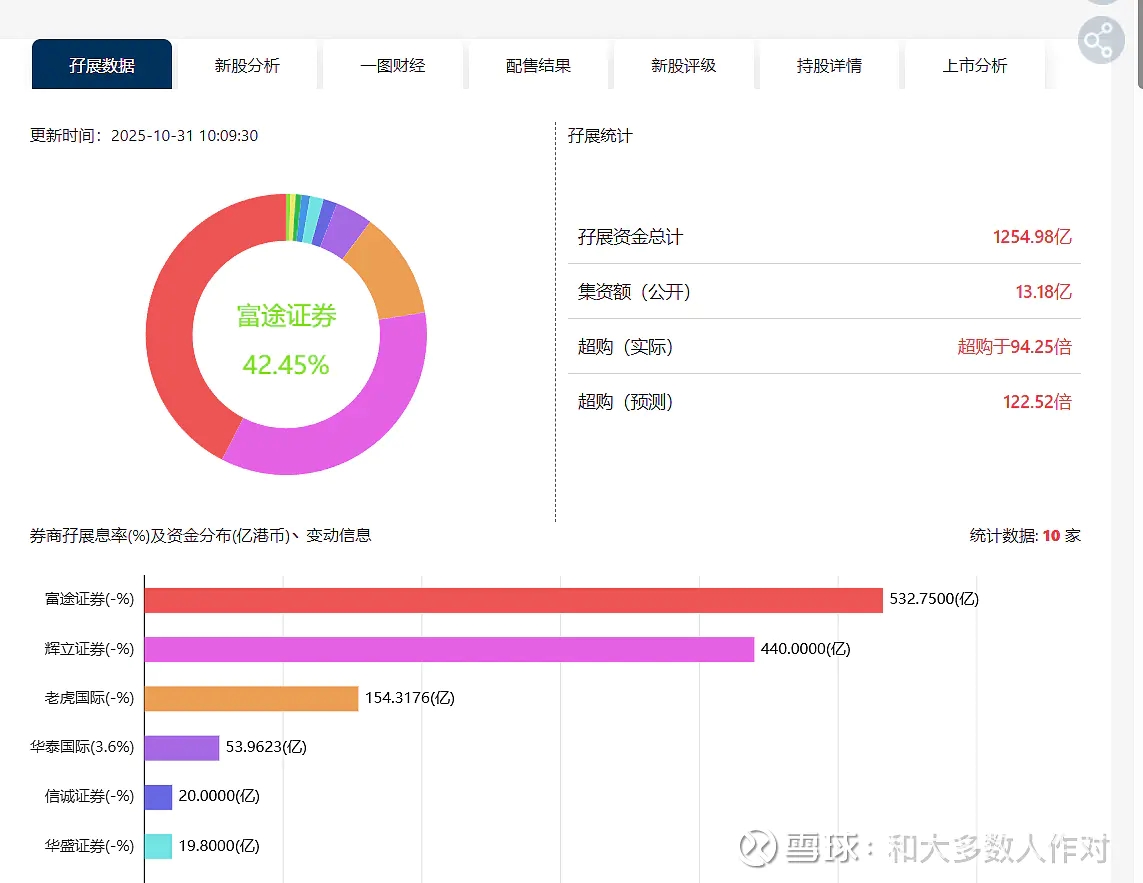
Task: View the 持股详情 tab
Action: pos(829,65)
